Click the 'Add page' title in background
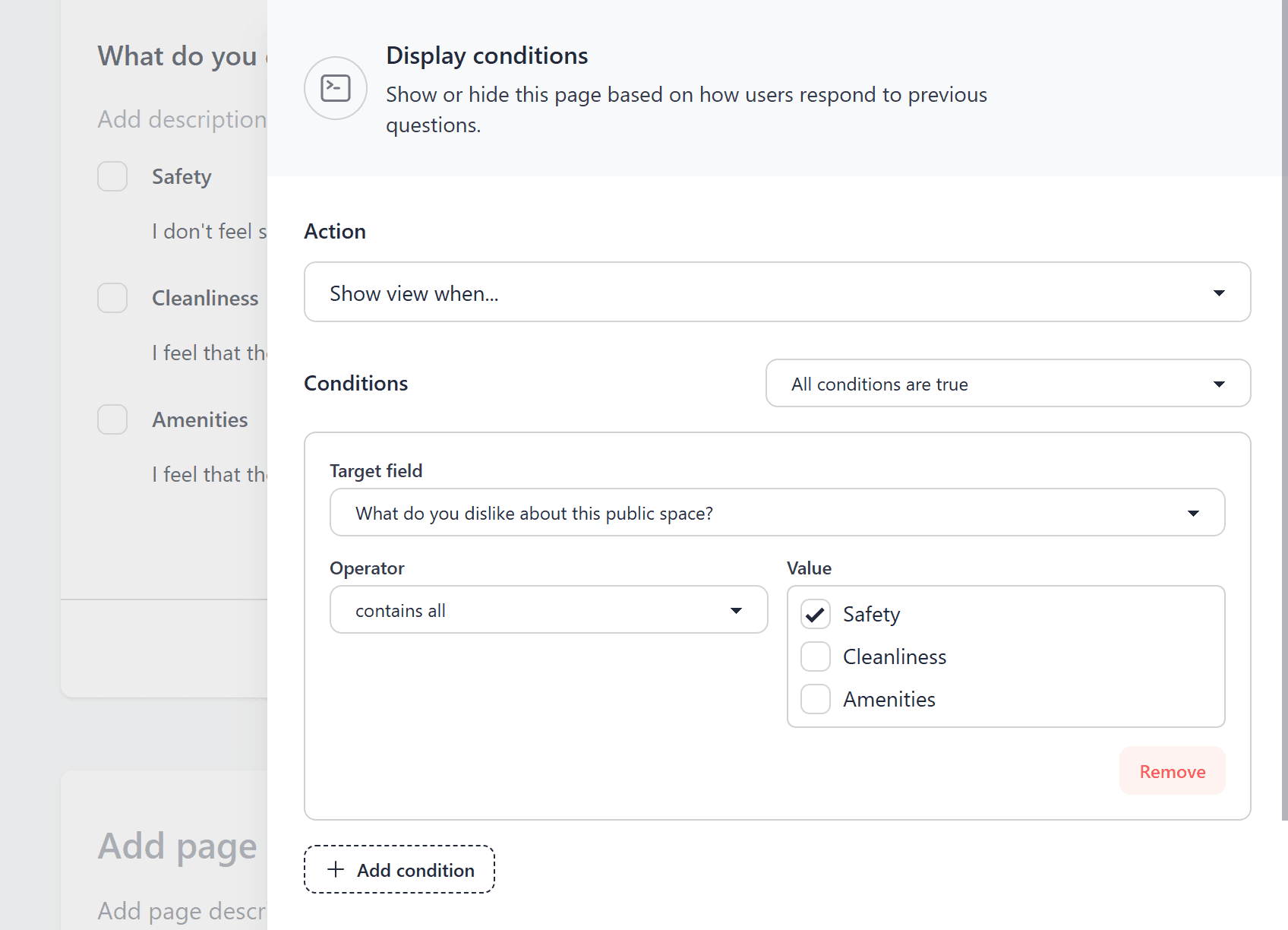Viewport: 1288px width, 930px height. pos(178,846)
